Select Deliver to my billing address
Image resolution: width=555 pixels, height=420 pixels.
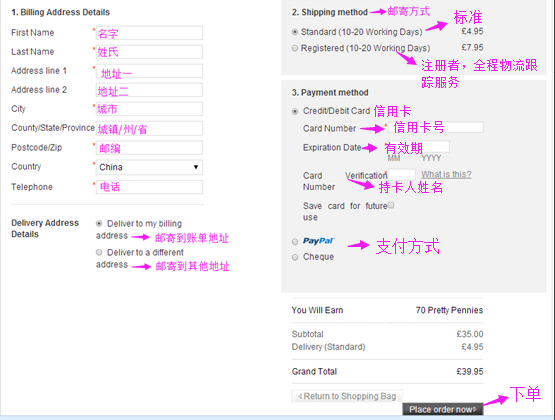(x=99, y=224)
